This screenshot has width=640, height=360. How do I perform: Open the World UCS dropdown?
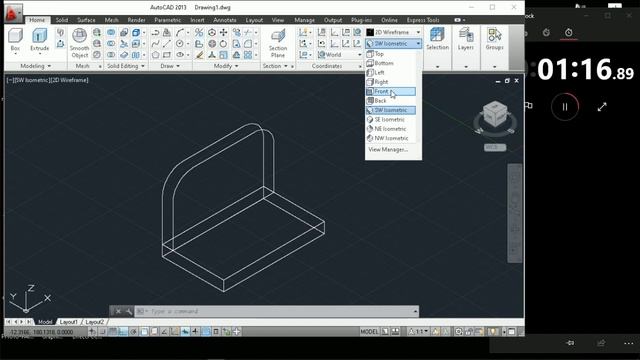[x=340, y=55]
